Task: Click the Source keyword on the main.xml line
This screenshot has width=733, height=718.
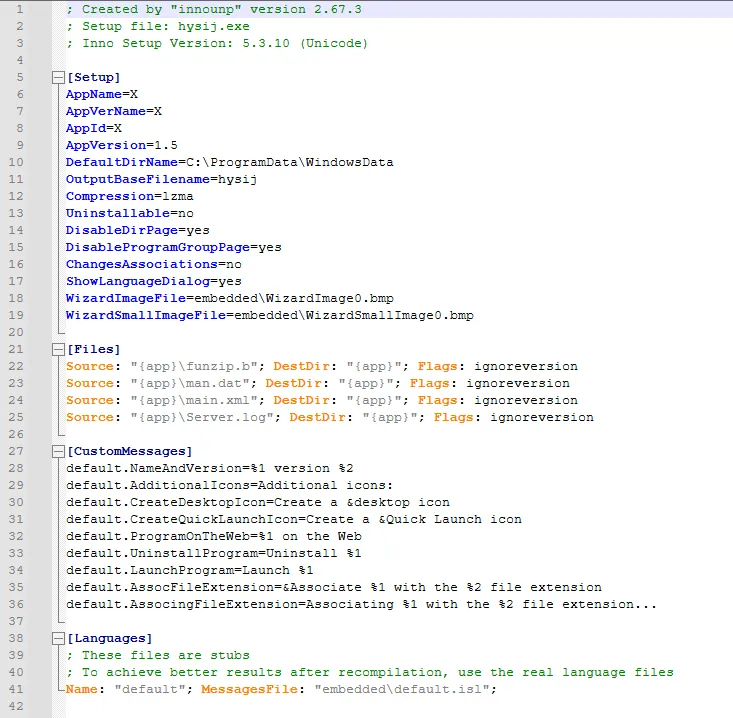Action: pyautogui.click(x=90, y=401)
